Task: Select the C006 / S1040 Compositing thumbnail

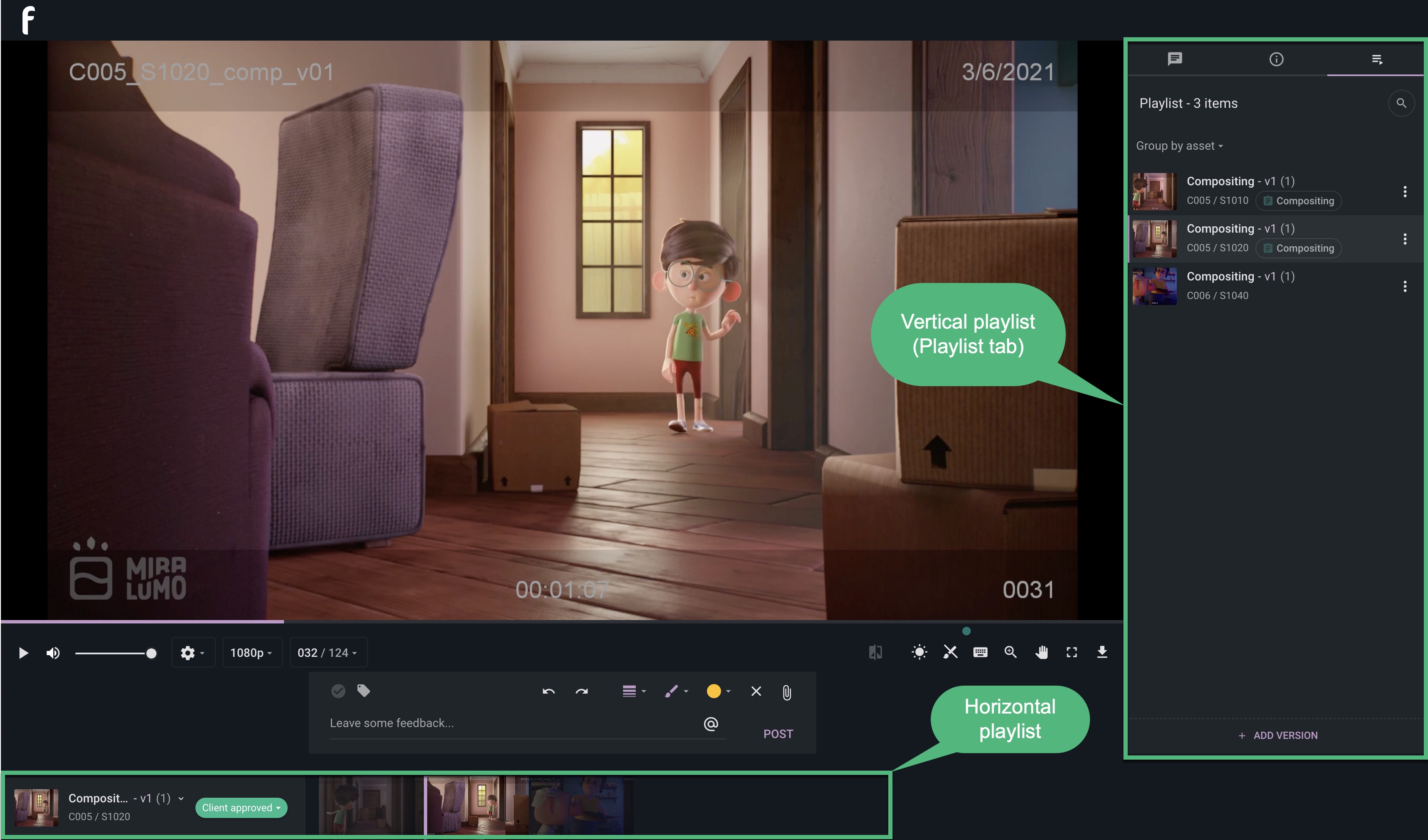Action: (1154, 286)
